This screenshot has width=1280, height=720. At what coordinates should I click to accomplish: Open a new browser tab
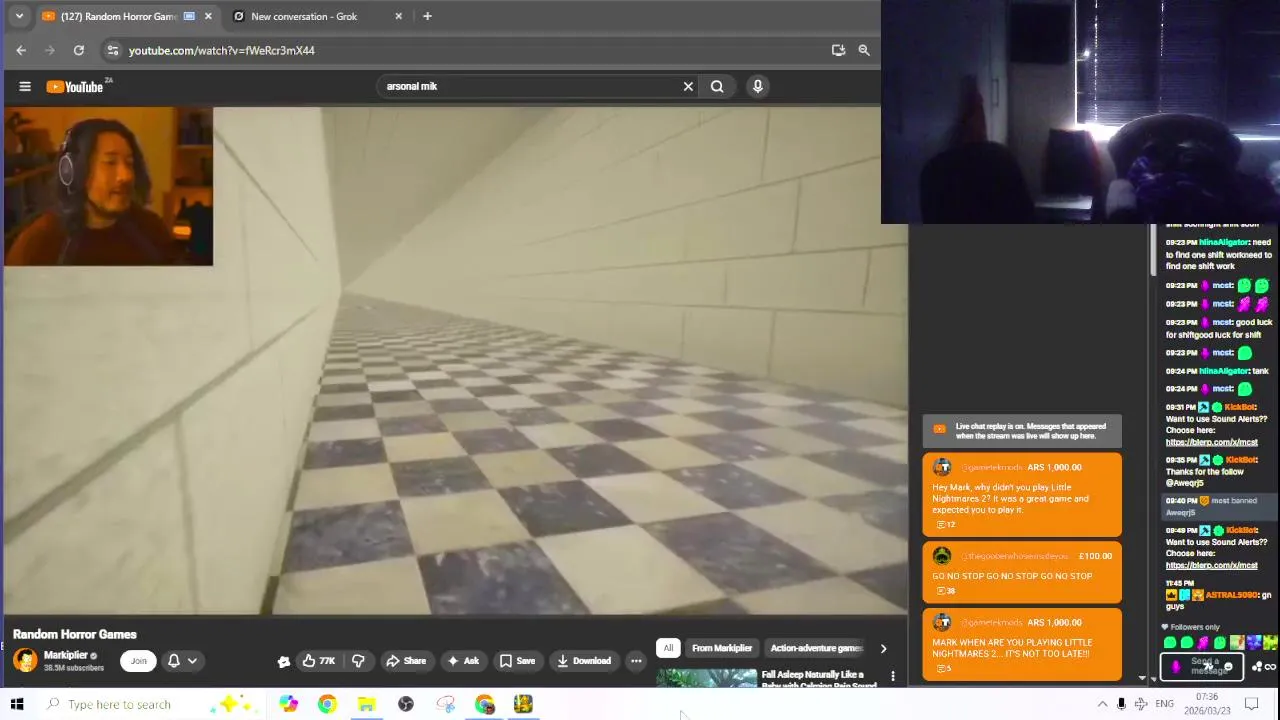coord(427,16)
